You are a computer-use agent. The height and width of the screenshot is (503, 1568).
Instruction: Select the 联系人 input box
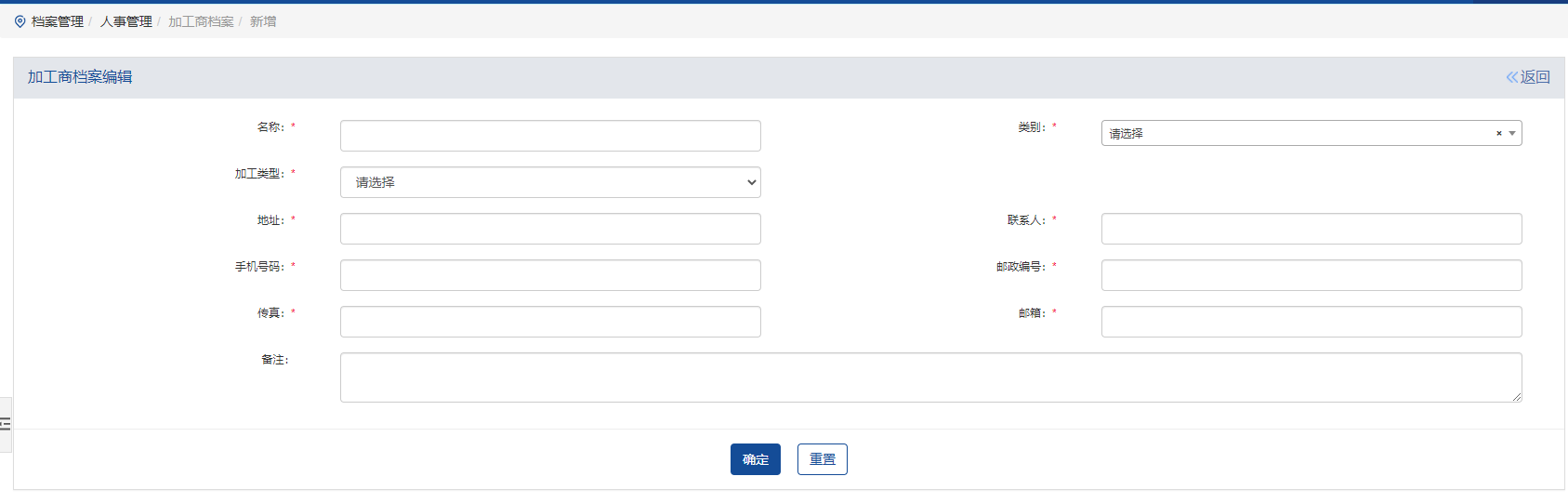tap(1311, 229)
